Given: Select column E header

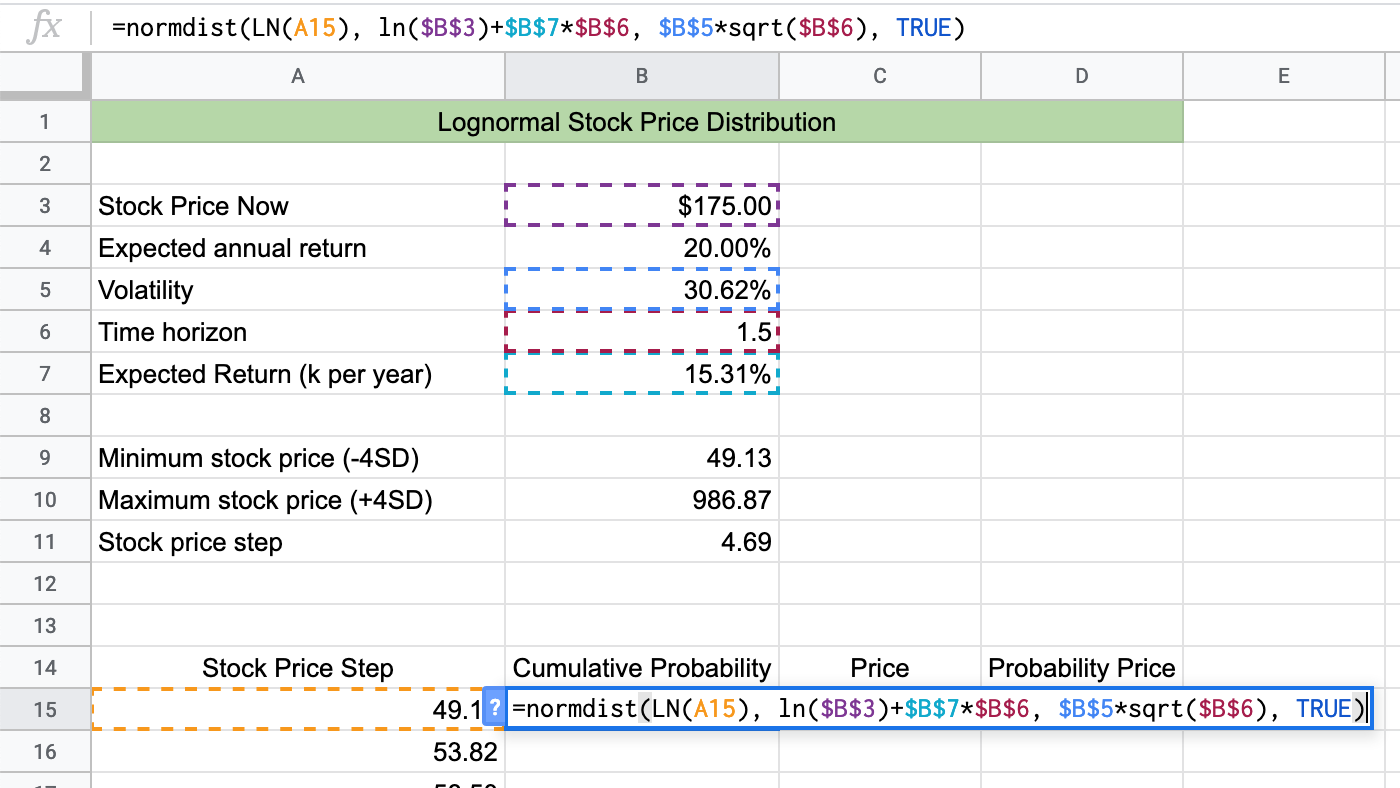Looking at the screenshot, I should click(x=1284, y=76).
